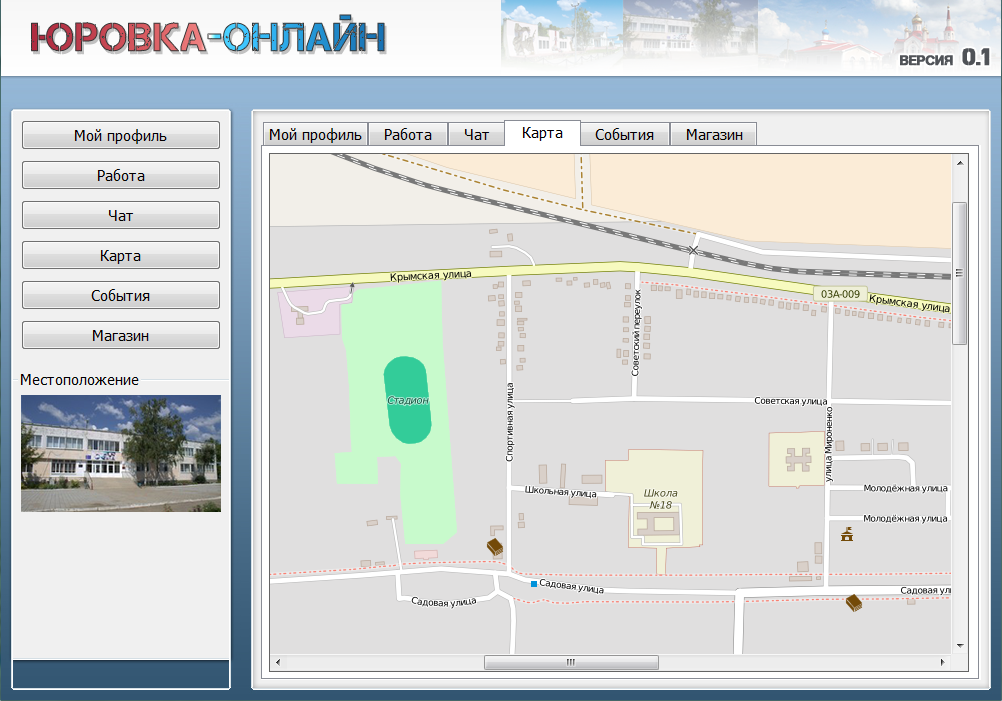Open Работа from the sidebar

tap(121, 176)
